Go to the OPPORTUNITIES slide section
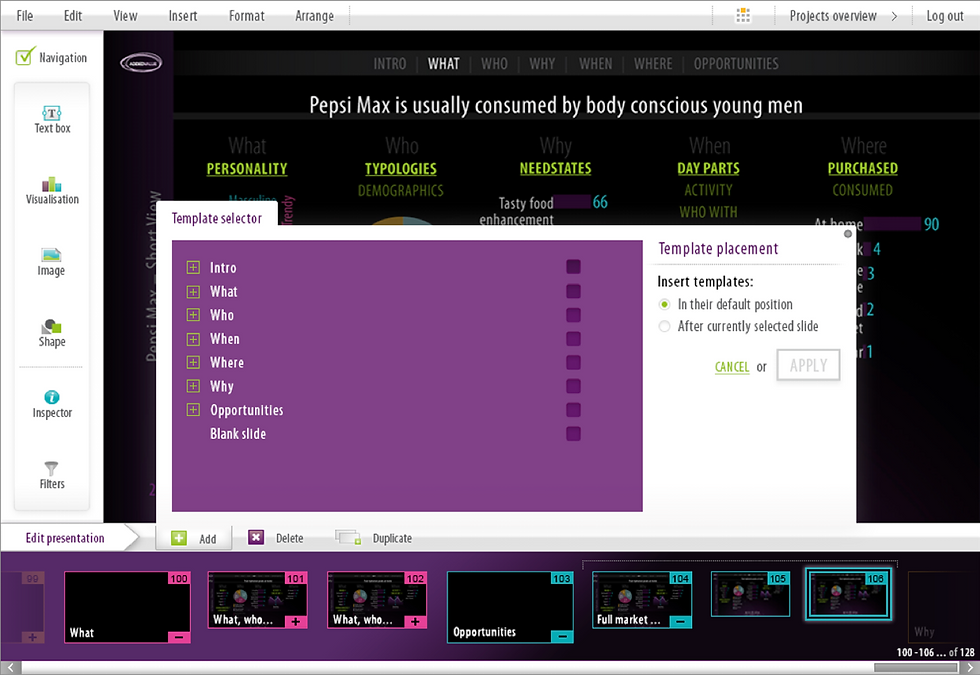Image resolution: width=980 pixels, height=675 pixels. point(736,64)
